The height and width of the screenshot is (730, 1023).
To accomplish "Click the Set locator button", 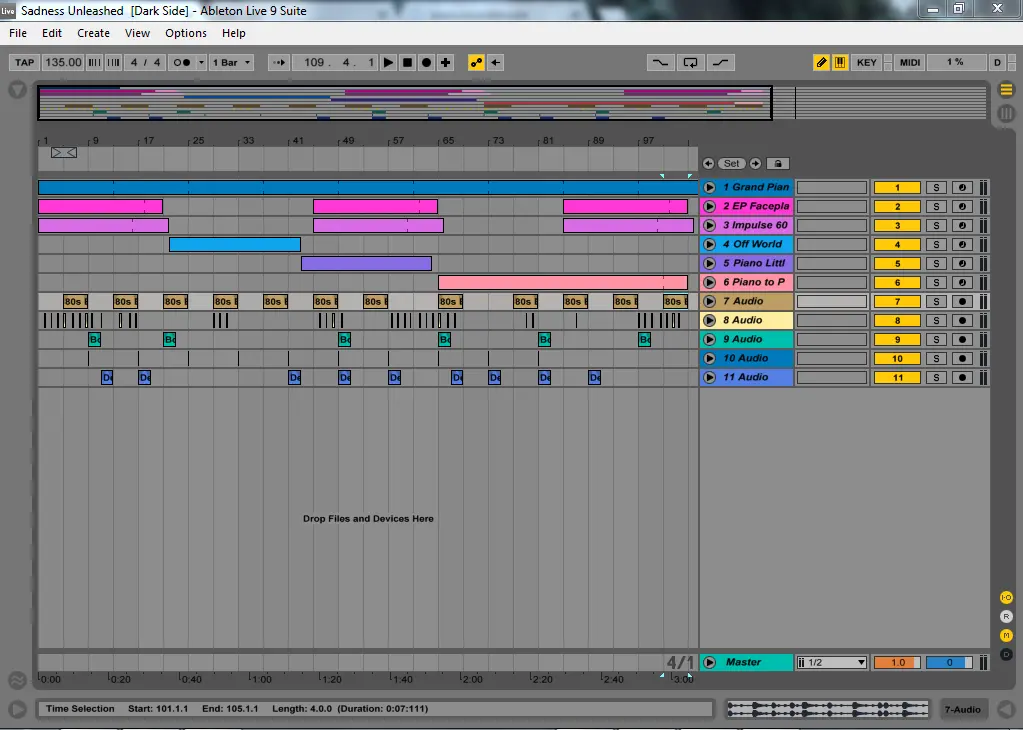I will 732,163.
